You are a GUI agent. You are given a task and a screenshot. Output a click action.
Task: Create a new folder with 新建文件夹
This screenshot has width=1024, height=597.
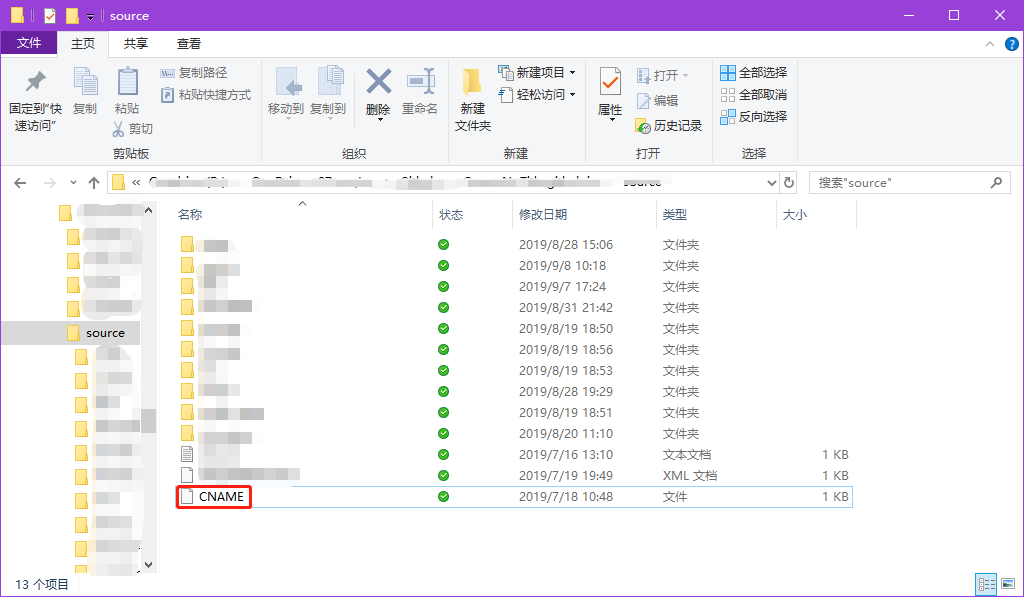coord(472,97)
